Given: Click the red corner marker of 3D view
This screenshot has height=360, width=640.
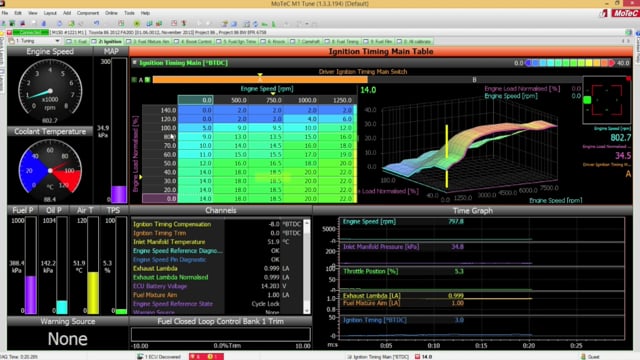Looking at the screenshot, I should pyautogui.click(x=629, y=78).
